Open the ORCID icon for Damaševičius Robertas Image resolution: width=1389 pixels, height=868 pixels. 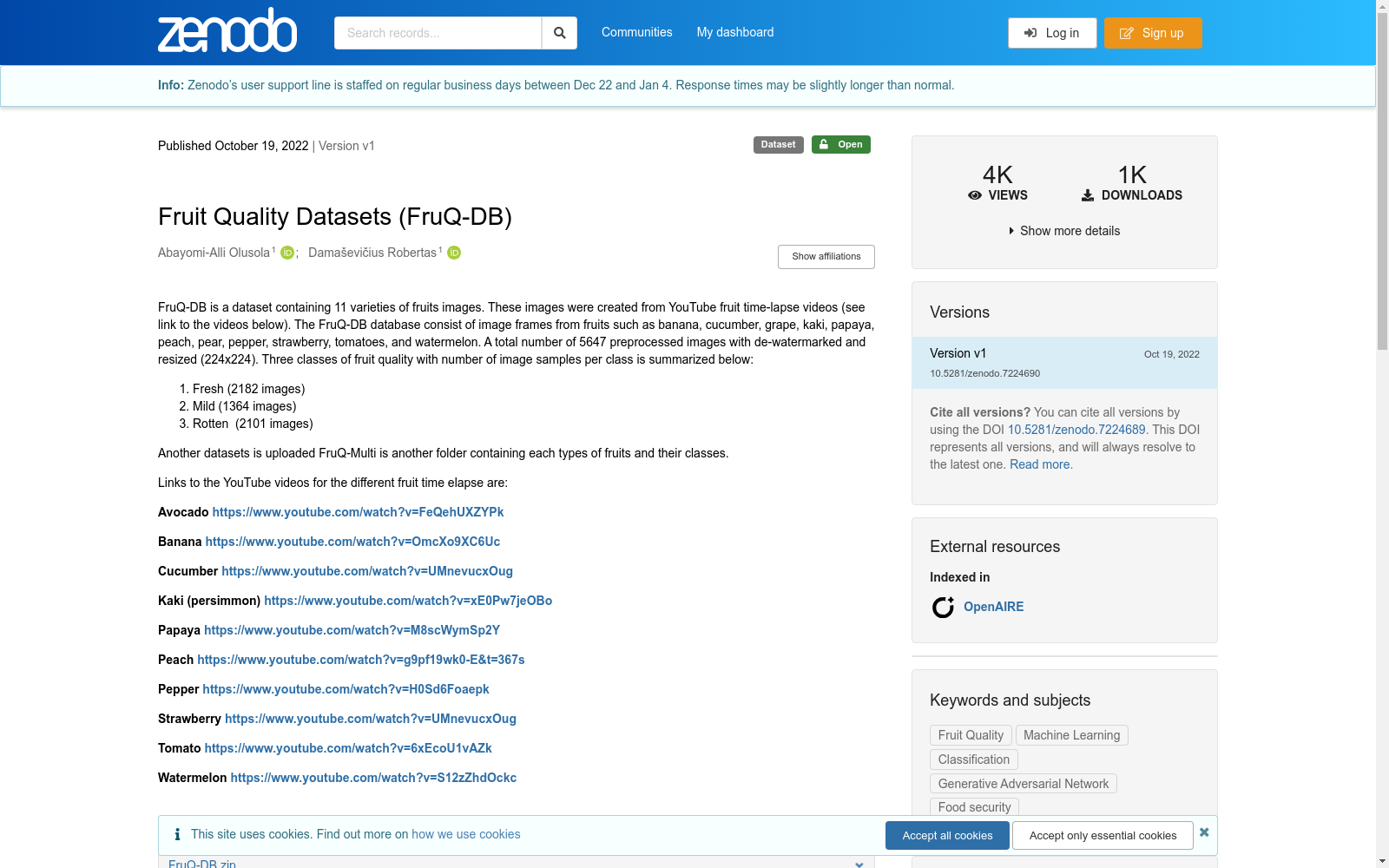coord(454,253)
